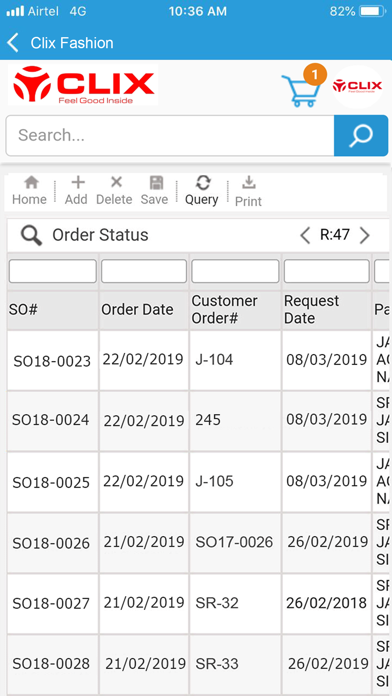The width and height of the screenshot is (392, 696).
Task: Select order SO18-0024
Action: [x=51, y=420]
